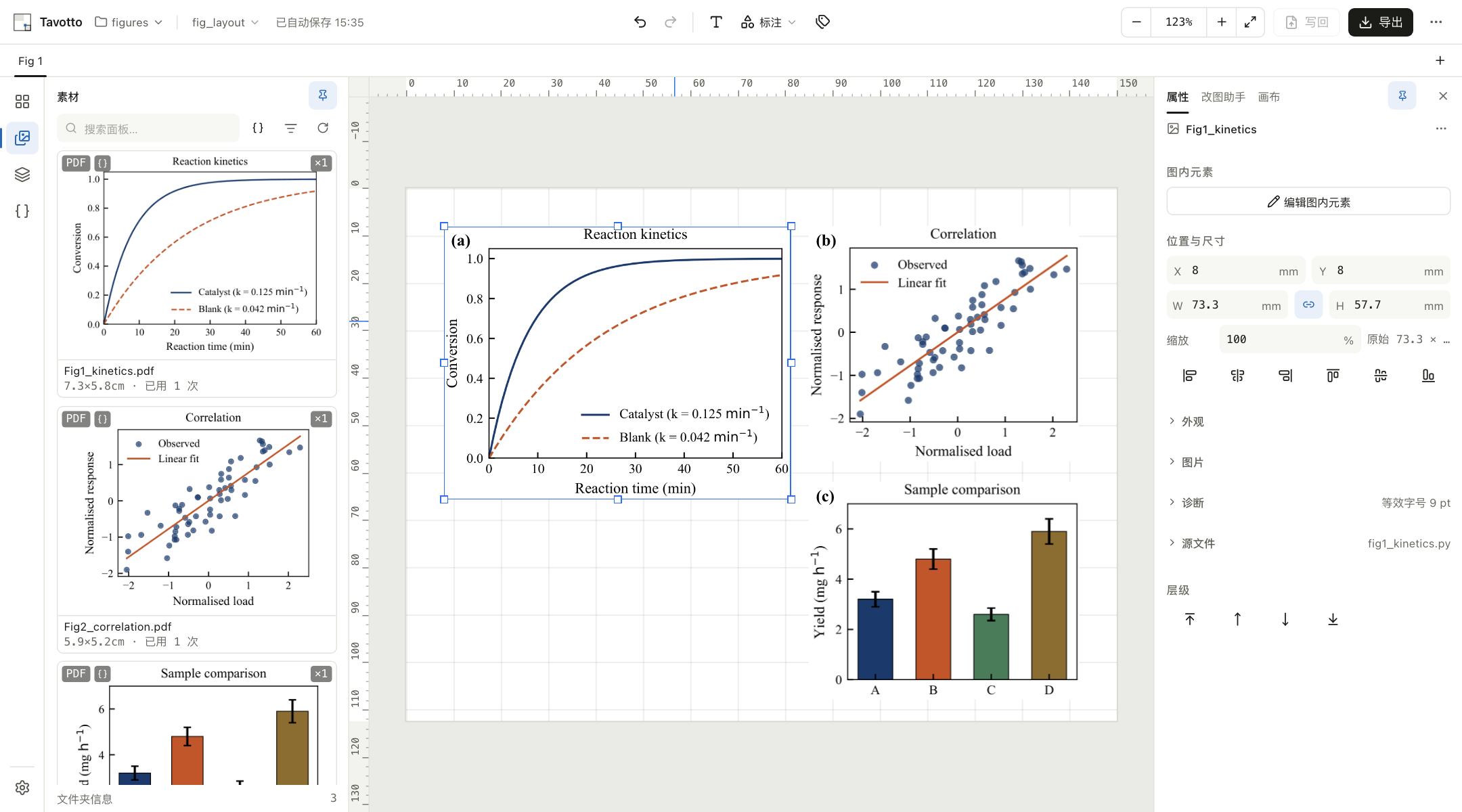Click the 导出 export button
The width and height of the screenshot is (1462, 812).
(1380, 22)
